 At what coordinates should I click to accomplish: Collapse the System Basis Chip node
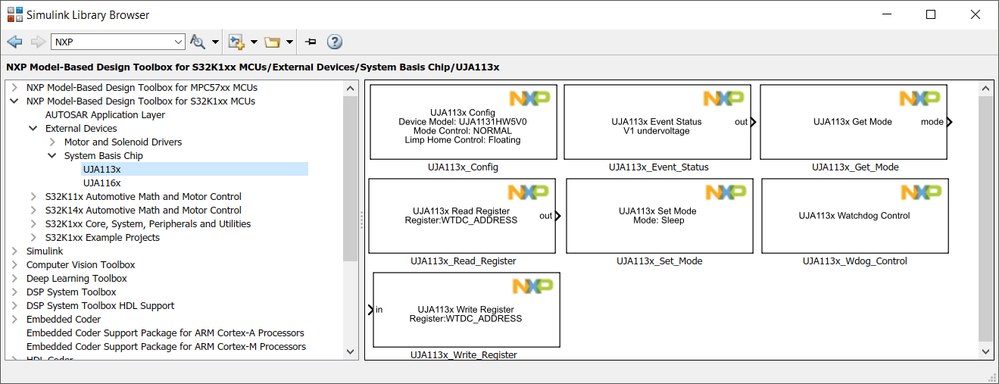[52, 155]
